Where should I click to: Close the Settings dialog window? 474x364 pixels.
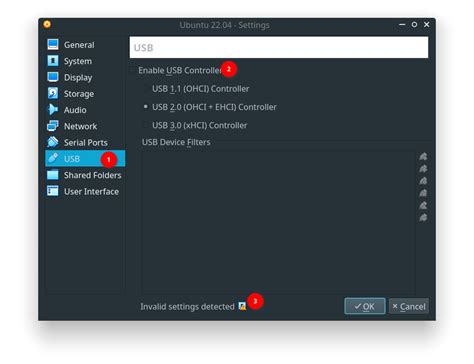coord(426,24)
